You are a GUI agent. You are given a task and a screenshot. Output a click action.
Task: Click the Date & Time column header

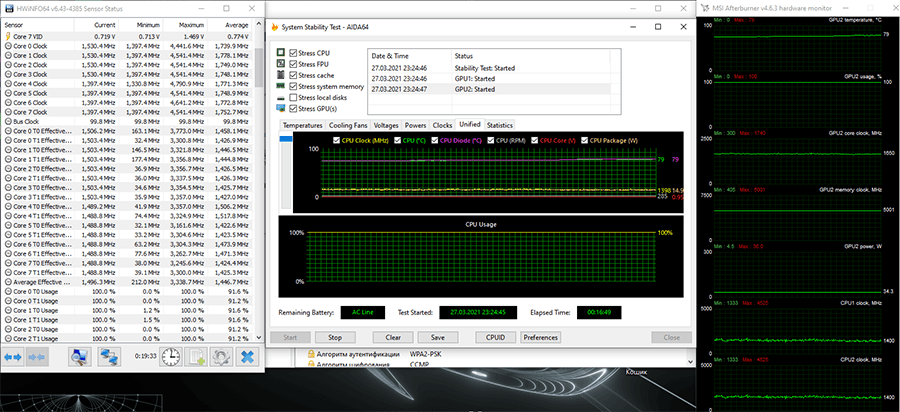click(x=409, y=56)
